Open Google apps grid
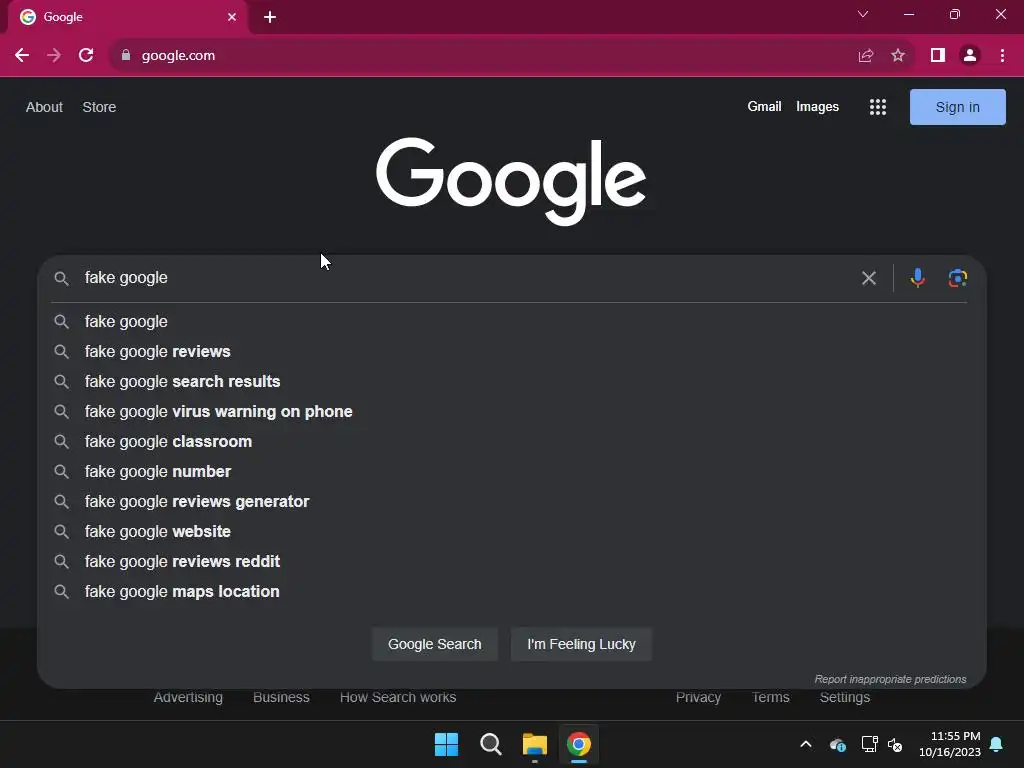The height and width of the screenshot is (768, 1024). coord(878,107)
